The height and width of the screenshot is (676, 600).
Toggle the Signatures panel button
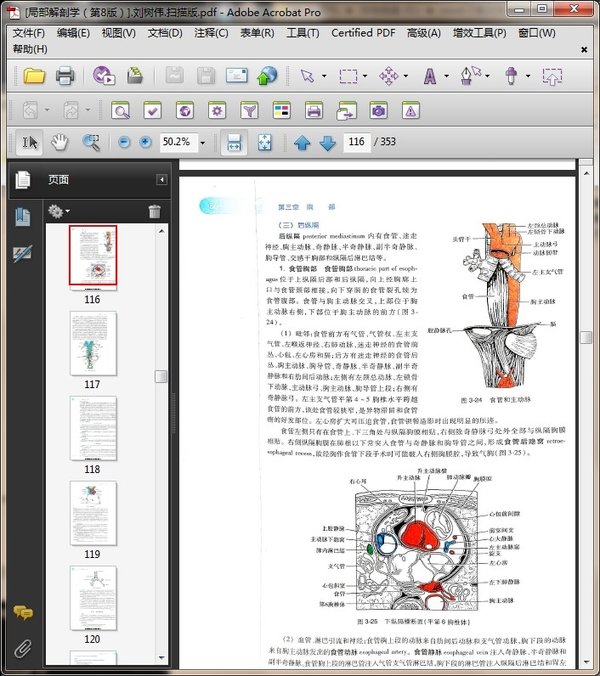pos(22,254)
